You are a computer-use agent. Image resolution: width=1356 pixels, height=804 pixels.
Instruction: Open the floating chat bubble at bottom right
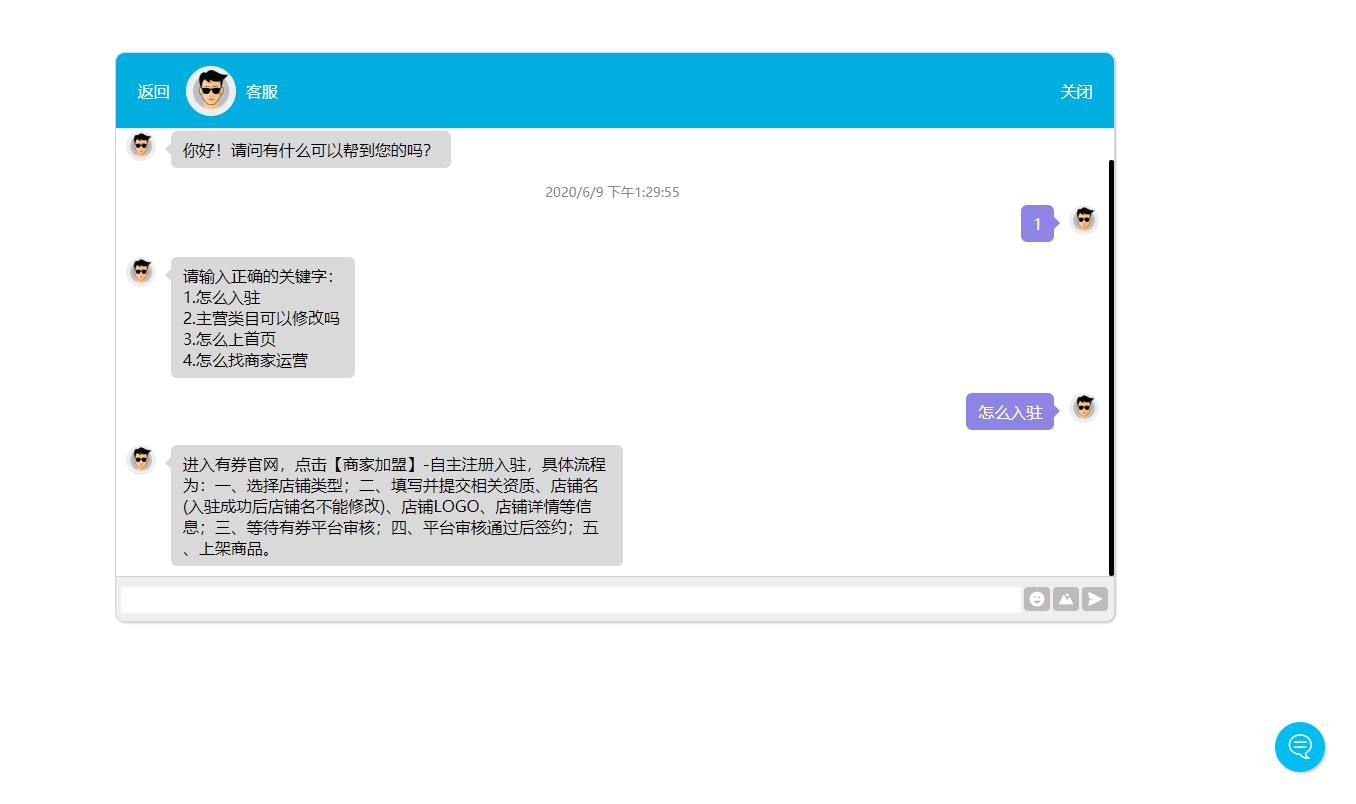click(x=1300, y=747)
